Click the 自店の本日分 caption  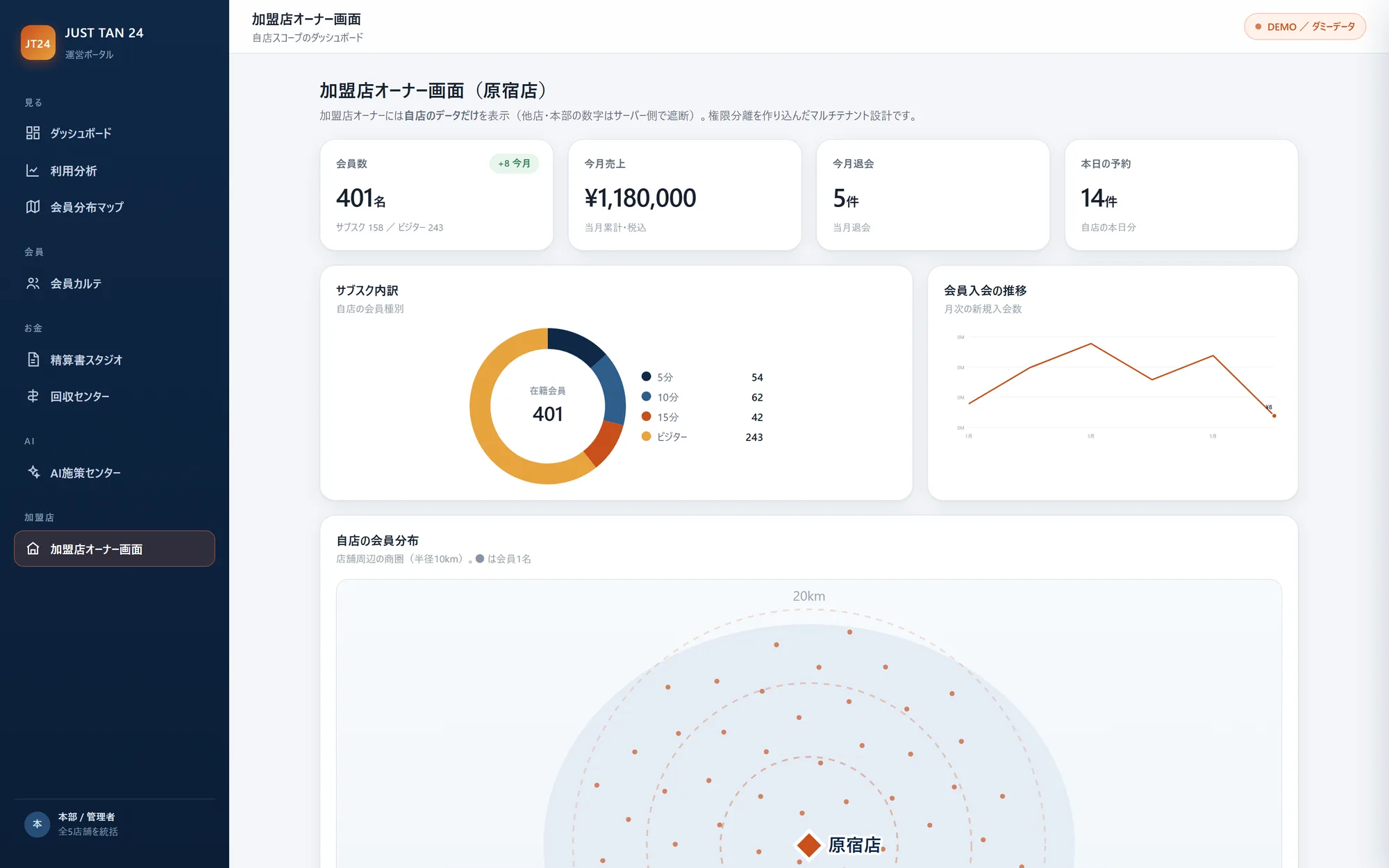tap(1108, 228)
